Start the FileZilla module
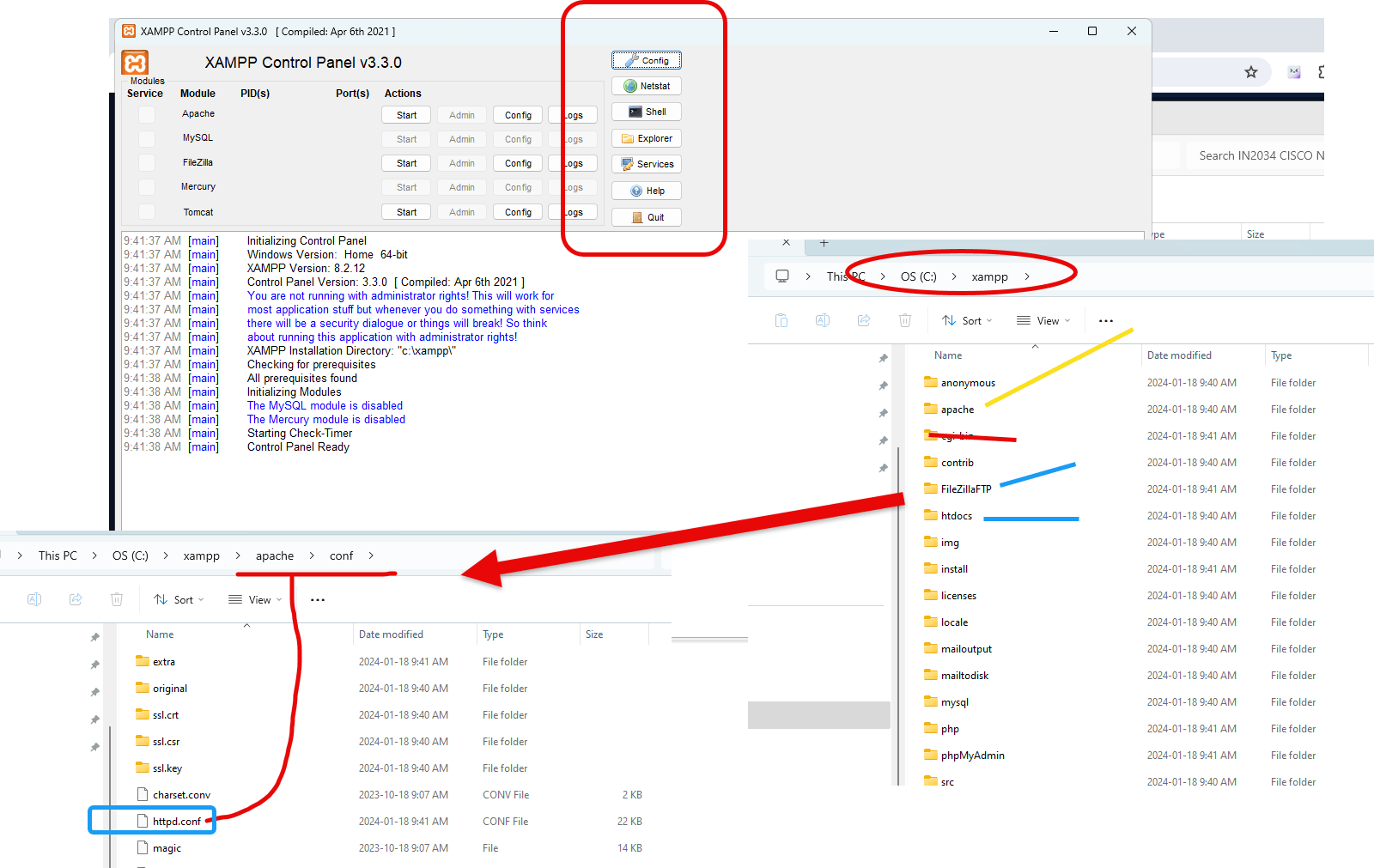The image size is (1374, 868). [x=406, y=163]
